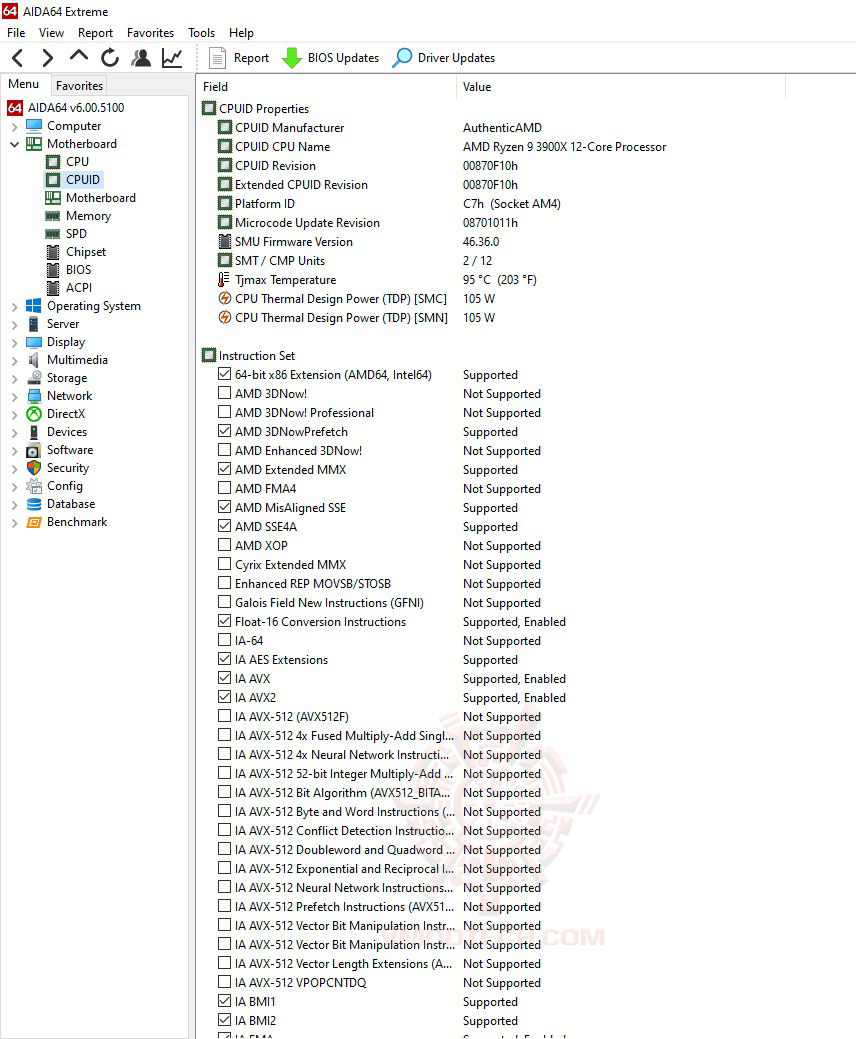Switch to the Menu tab
856x1039 pixels.
[x=24, y=84]
